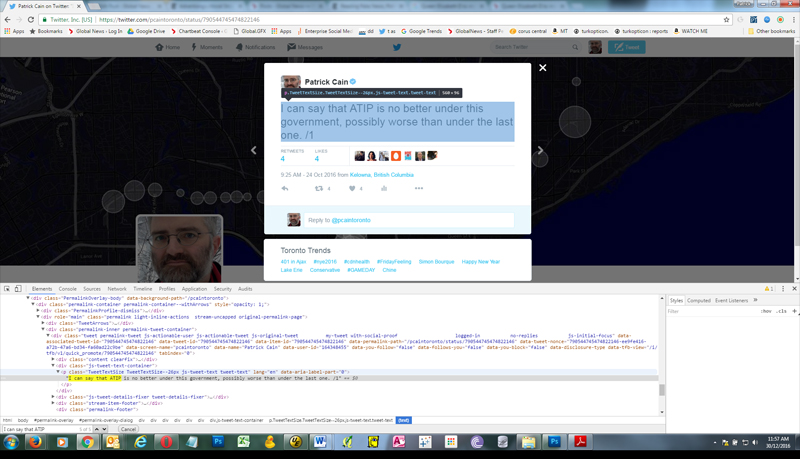Switch to DevTools Sources tab
This screenshot has width=800, height=459.
[x=92, y=289]
